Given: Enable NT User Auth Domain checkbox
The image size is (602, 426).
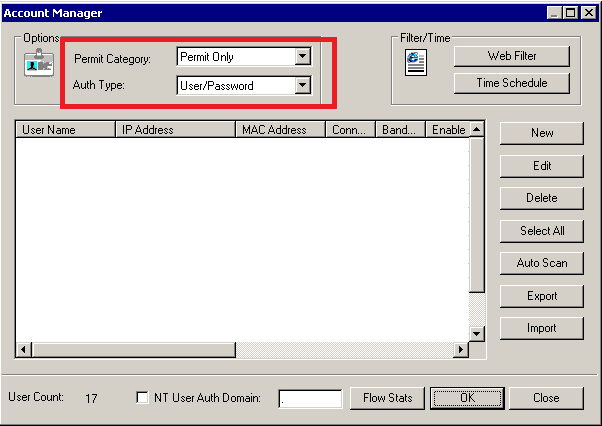Looking at the screenshot, I should [142, 398].
